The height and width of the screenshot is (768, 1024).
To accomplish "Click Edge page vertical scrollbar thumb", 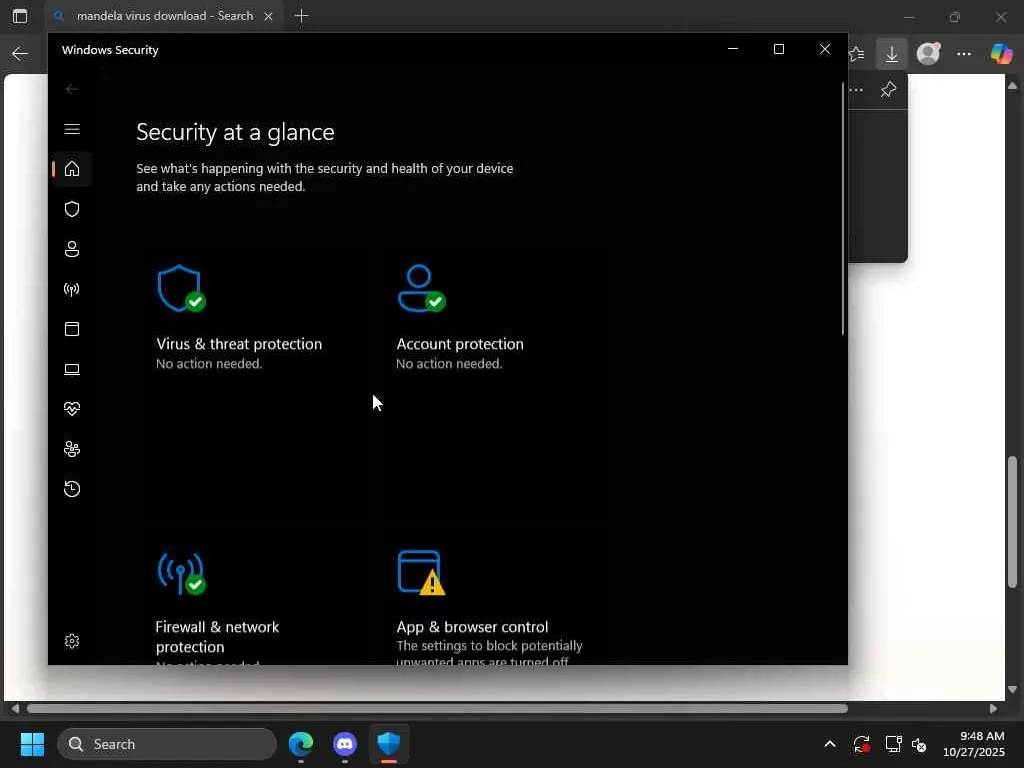I will click(1012, 521).
